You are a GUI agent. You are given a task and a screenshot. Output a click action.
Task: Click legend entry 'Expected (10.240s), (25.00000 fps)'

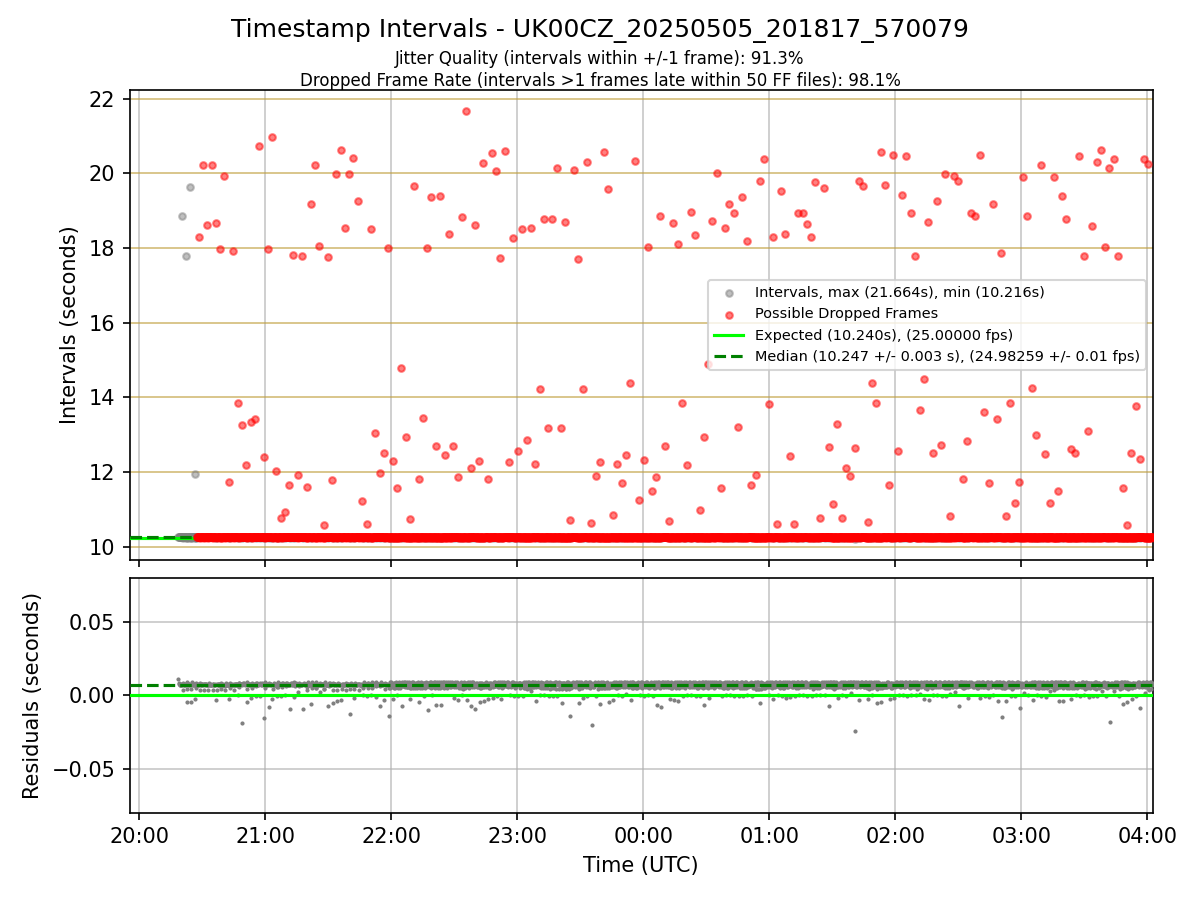pyautogui.click(x=883, y=335)
